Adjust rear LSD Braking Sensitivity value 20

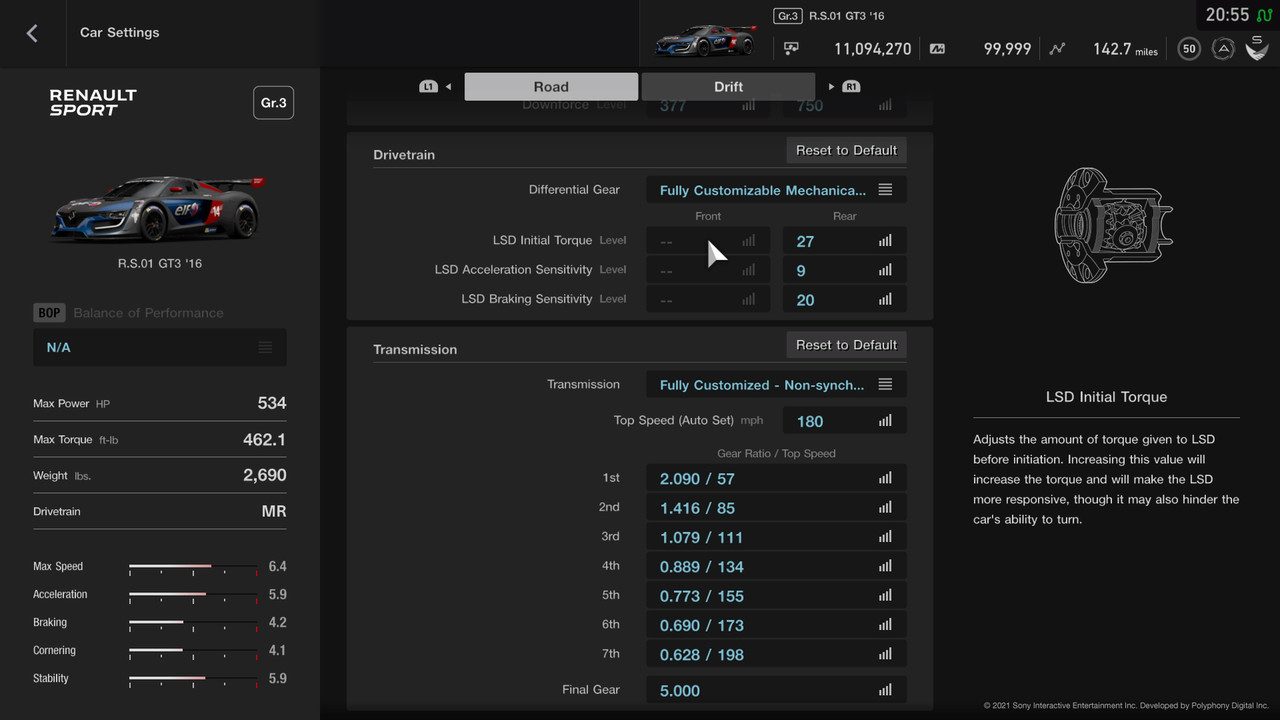pos(844,299)
